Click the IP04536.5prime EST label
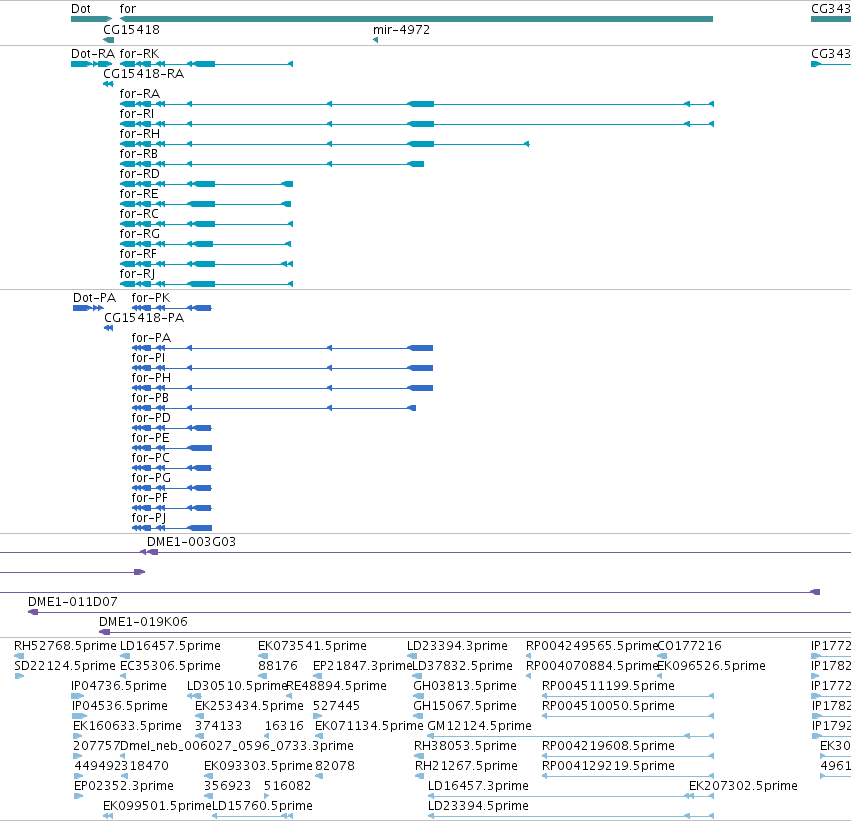The height and width of the screenshot is (821, 851). [119, 706]
